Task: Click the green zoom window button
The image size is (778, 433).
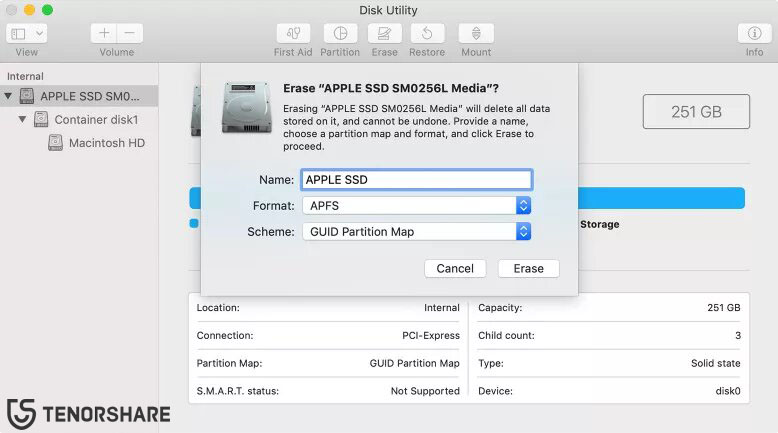Action: [x=48, y=10]
